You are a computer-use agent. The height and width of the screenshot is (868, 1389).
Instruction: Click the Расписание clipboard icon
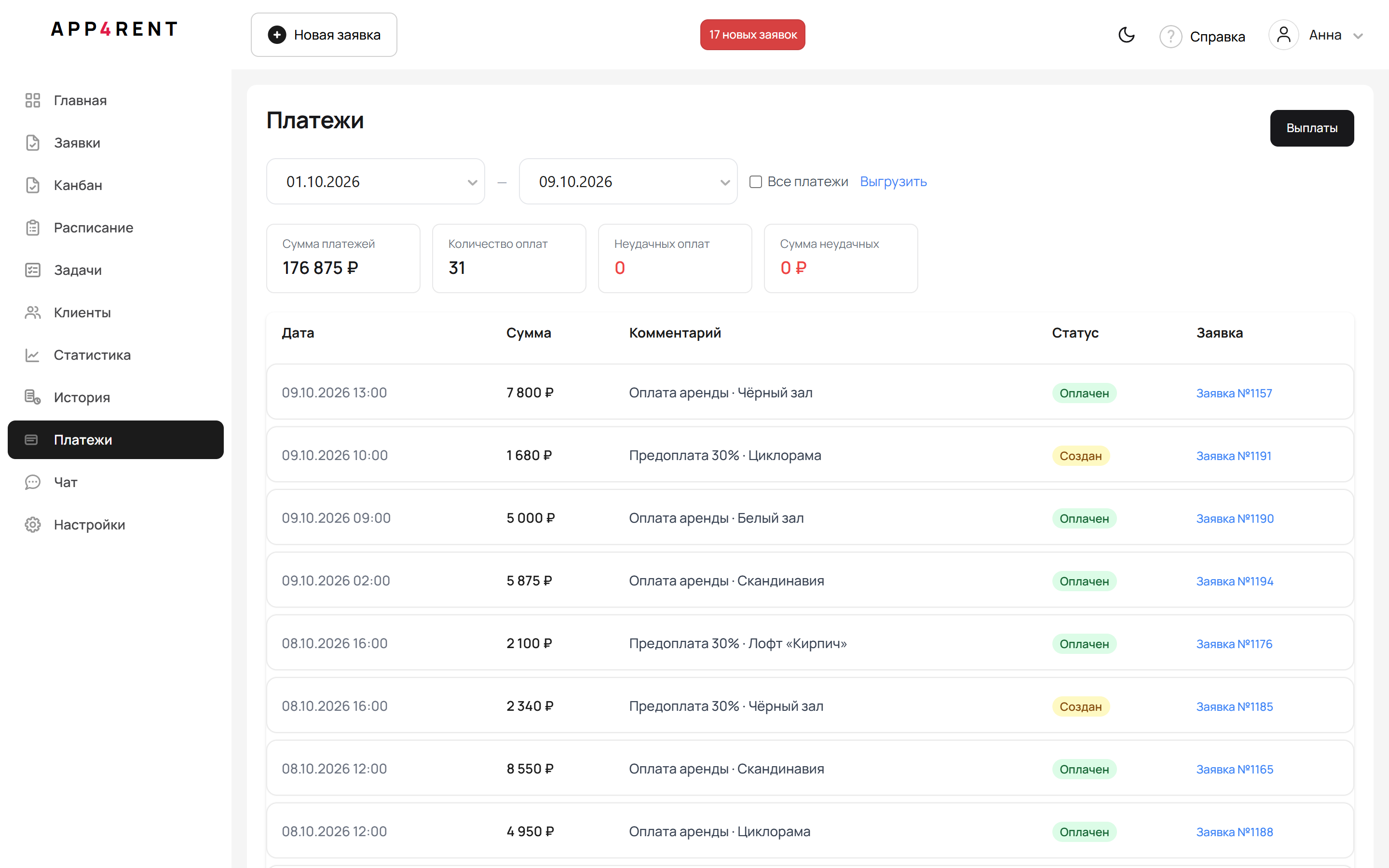pyautogui.click(x=33, y=228)
